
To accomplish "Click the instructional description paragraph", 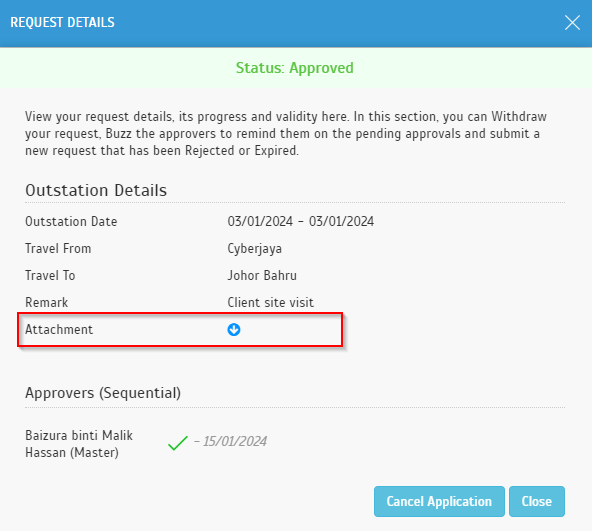I will (286, 134).
